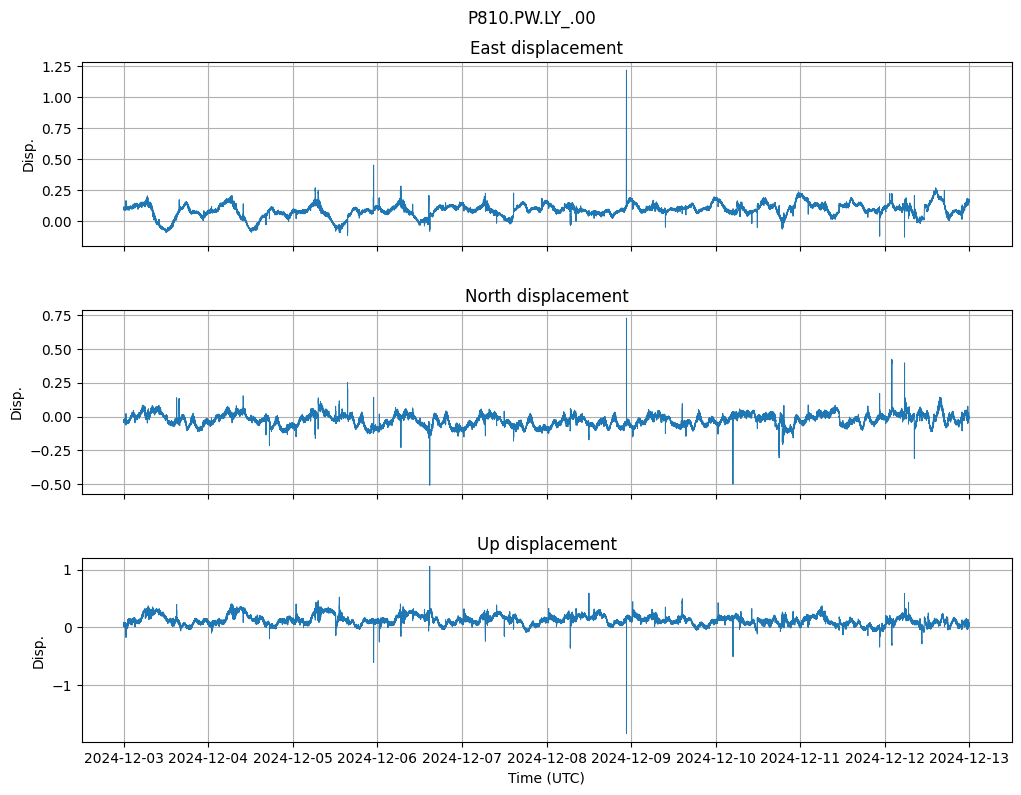Click the East plot's Disp. y-axis label

pos(29,154)
